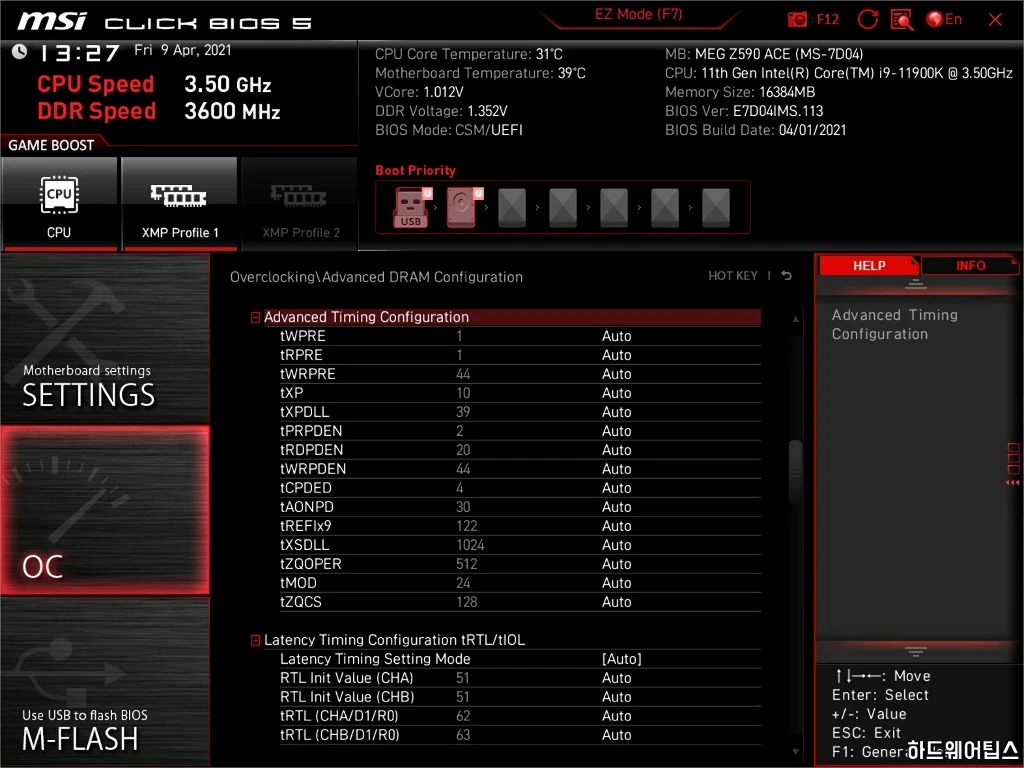Screen dimensions: 1024x768
Task: Change language via the En globe icon
Action: (x=944, y=19)
